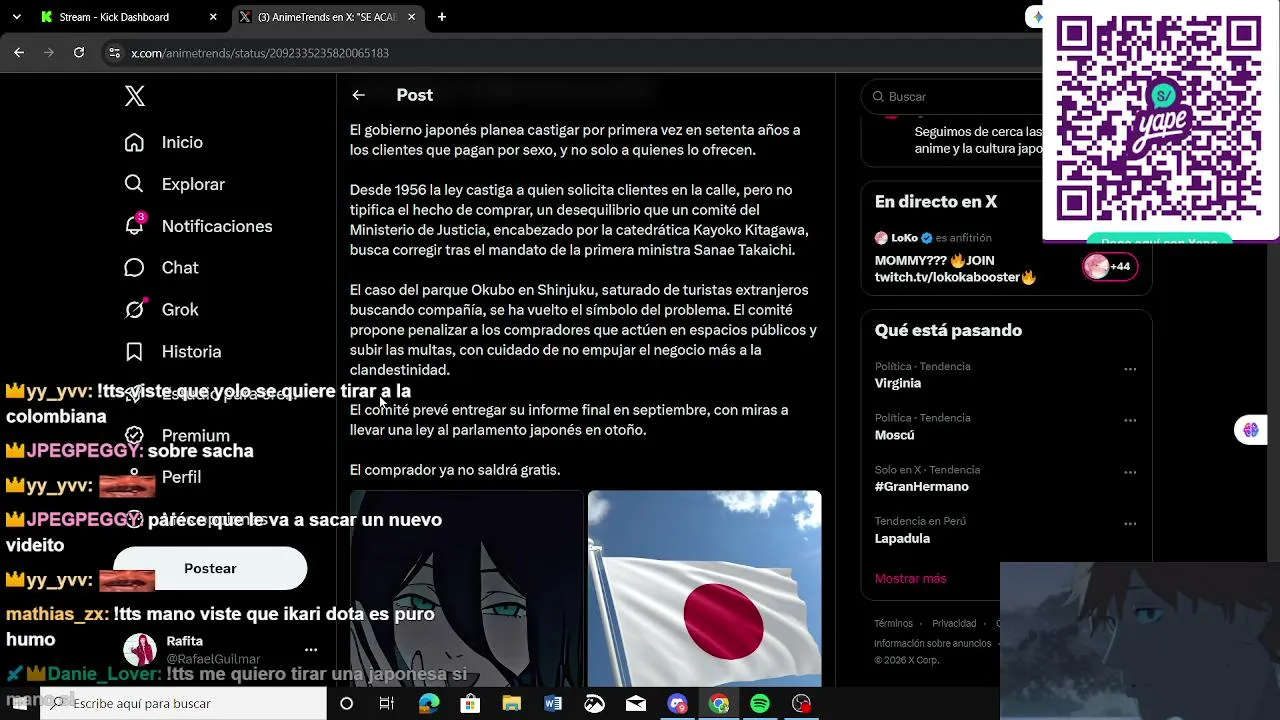Open the Explorar search page
This screenshot has width=1280, height=720.
(174, 184)
